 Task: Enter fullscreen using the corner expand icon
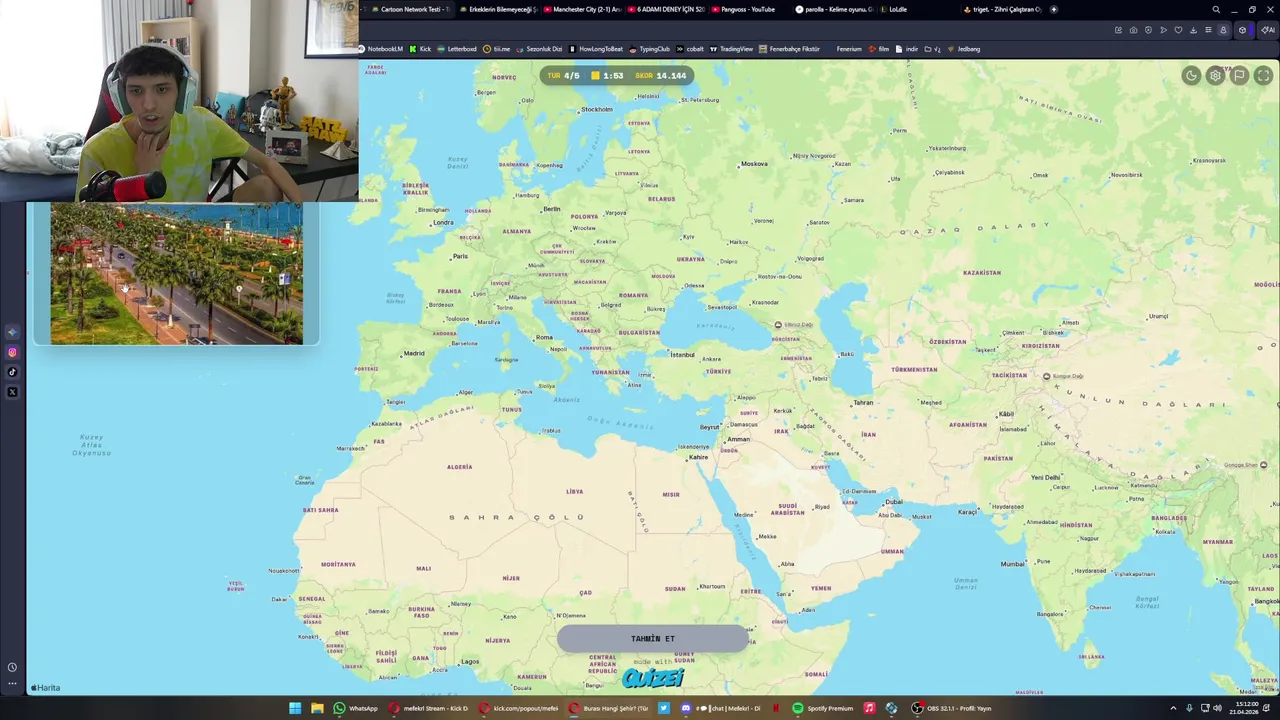click(x=1263, y=76)
